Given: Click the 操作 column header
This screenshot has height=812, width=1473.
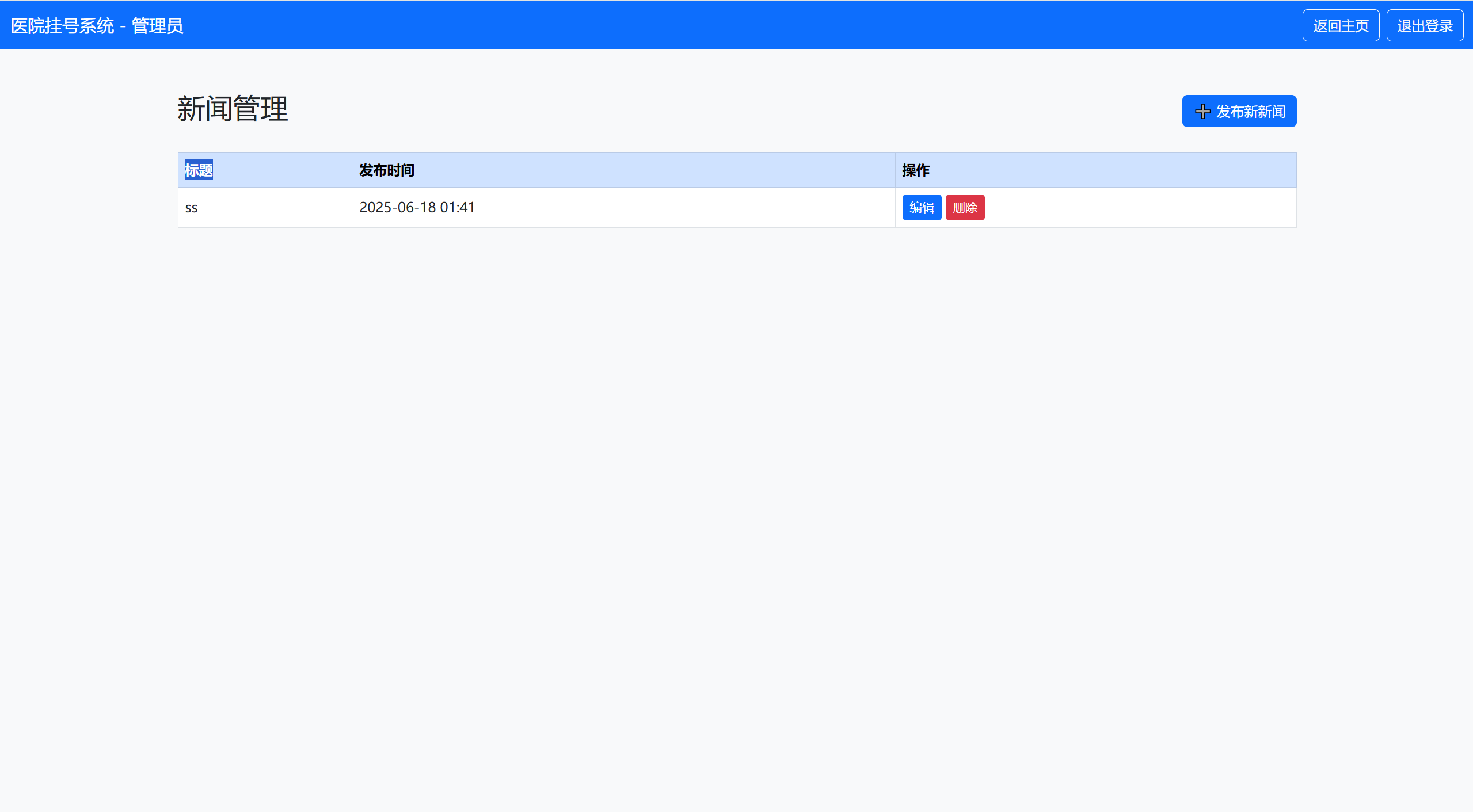Looking at the screenshot, I should pyautogui.click(x=915, y=170).
